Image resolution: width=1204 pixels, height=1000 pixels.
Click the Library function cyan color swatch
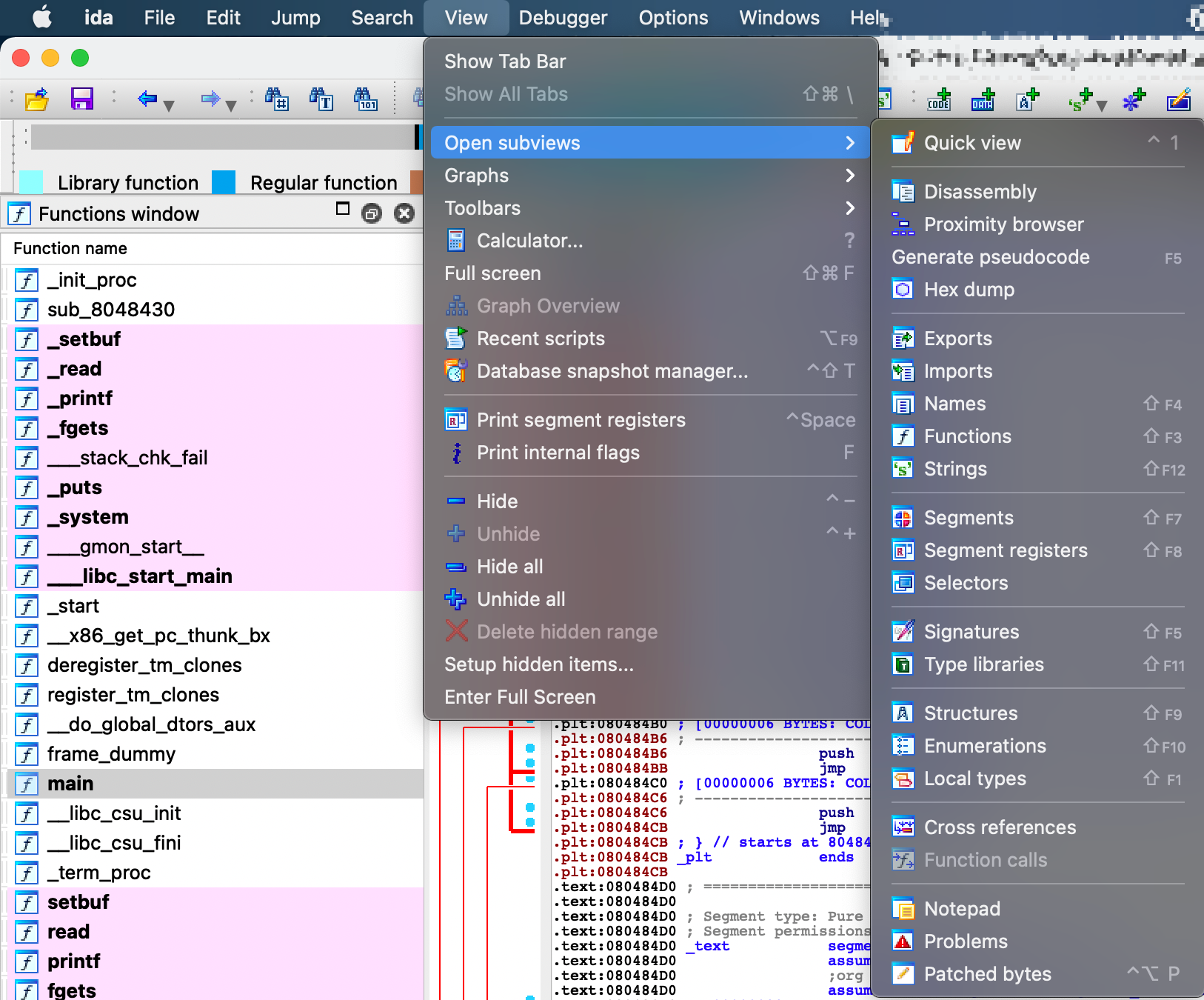coord(30,182)
